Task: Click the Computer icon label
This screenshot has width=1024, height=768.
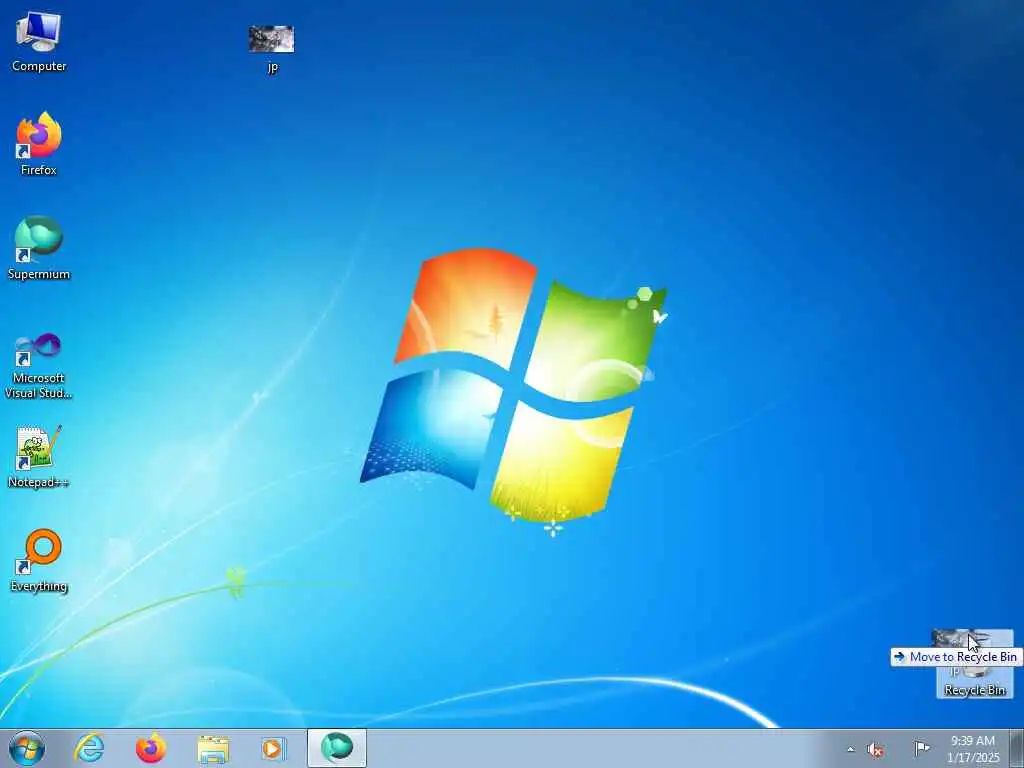Action: point(39,66)
